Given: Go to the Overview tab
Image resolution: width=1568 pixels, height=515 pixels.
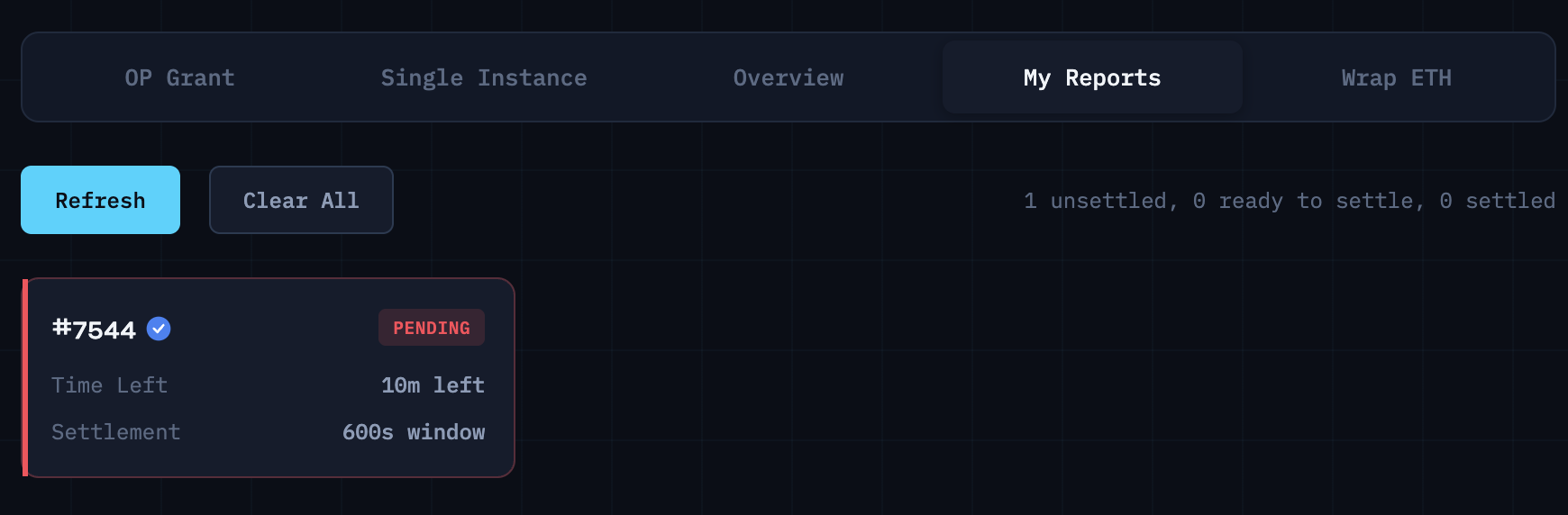Looking at the screenshot, I should coord(788,78).
